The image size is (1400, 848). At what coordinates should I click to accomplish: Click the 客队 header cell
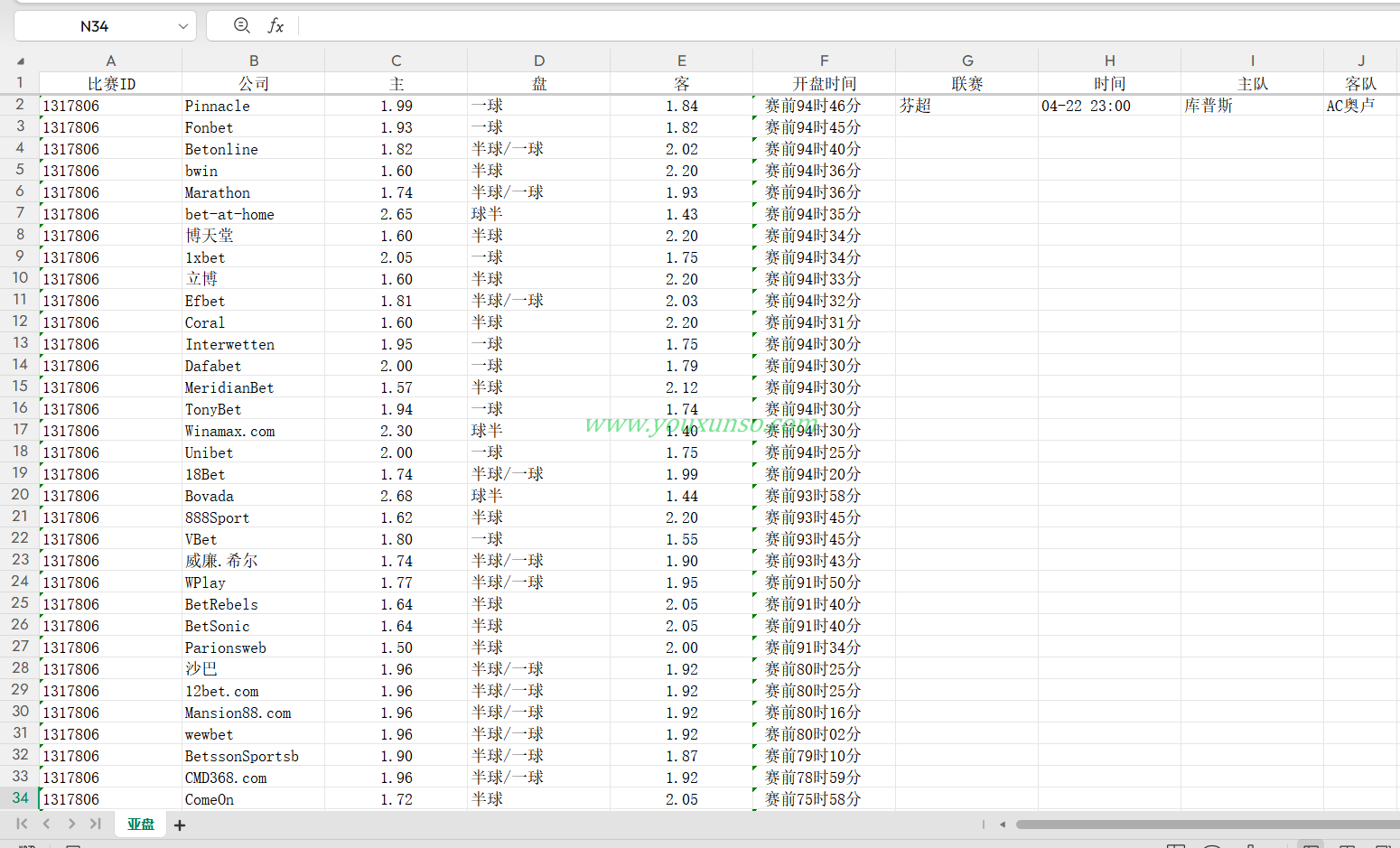pyautogui.click(x=1362, y=83)
